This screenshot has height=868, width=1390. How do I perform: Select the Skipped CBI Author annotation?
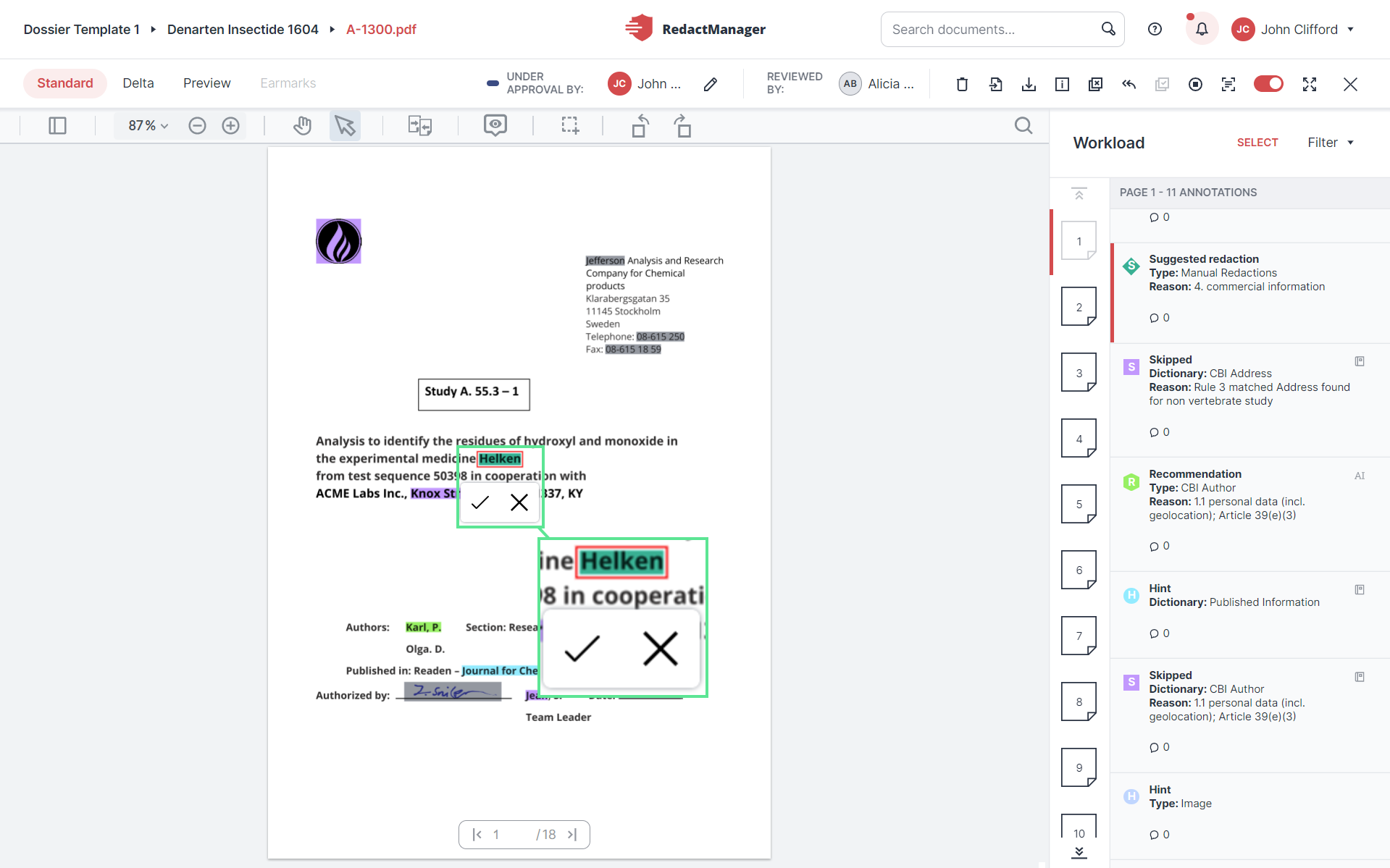[x=1251, y=715]
